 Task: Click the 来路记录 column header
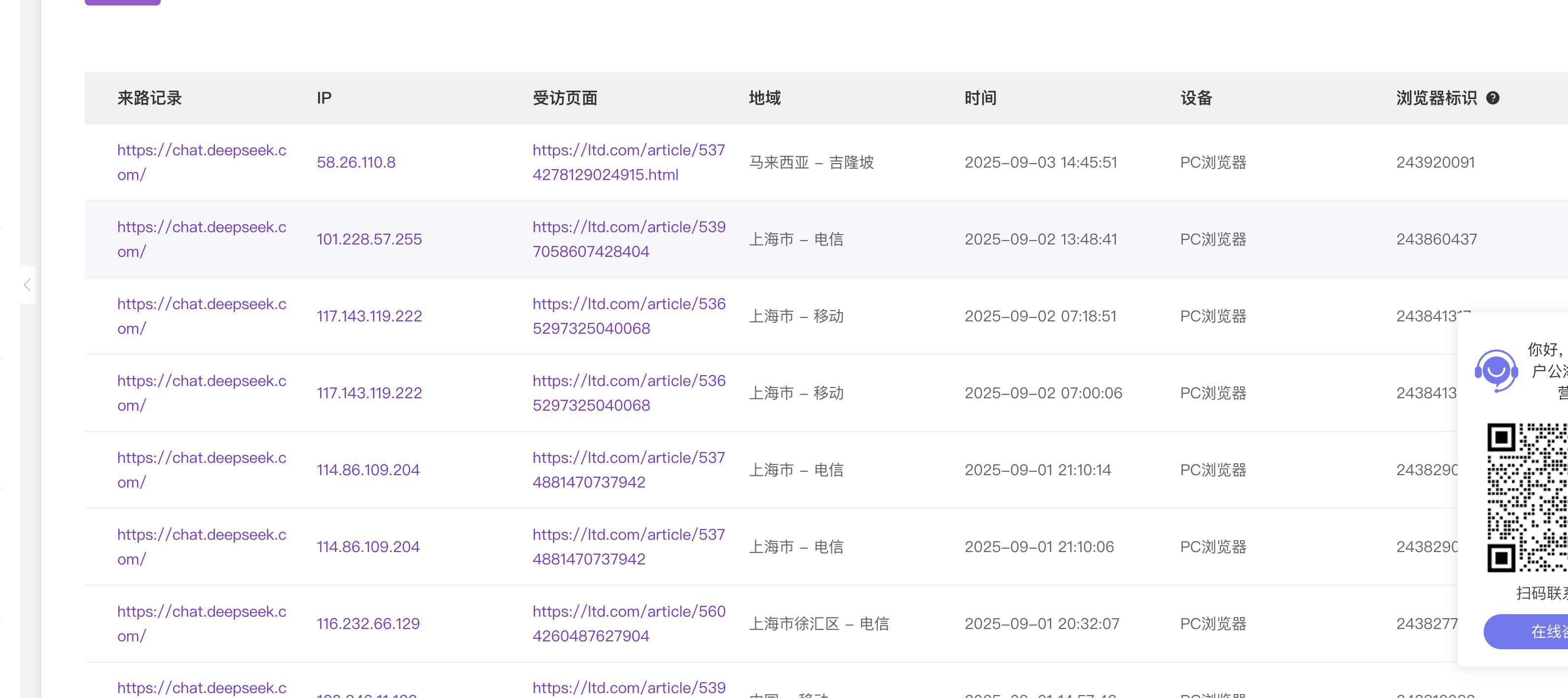point(150,98)
